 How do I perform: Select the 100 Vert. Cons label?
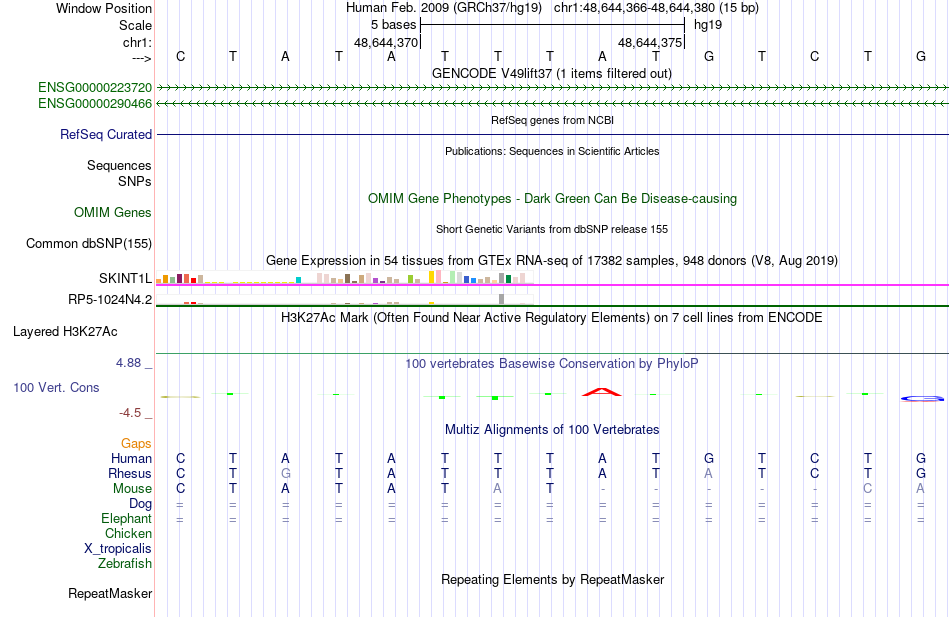pyautogui.click(x=56, y=387)
